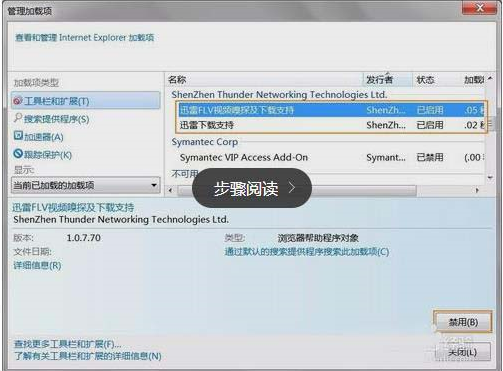This screenshot has width=503, height=371.
Task: Select the 迅雷下载支持 add-on row
Action: tap(331, 125)
